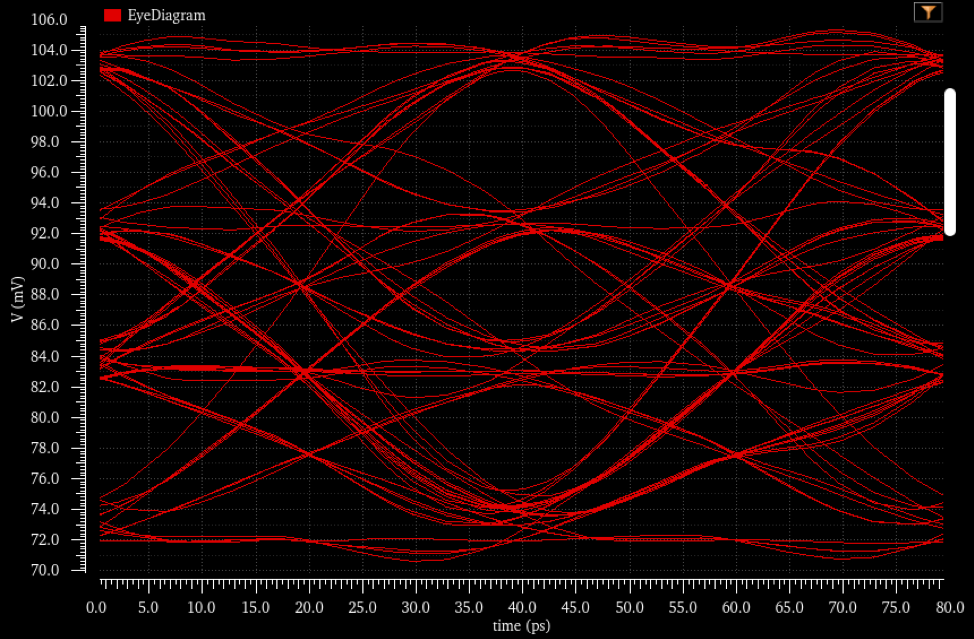Screen dimensions: 974x639
Task: Click the 100.0 voltage axis label
Action: [x=49, y=112]
